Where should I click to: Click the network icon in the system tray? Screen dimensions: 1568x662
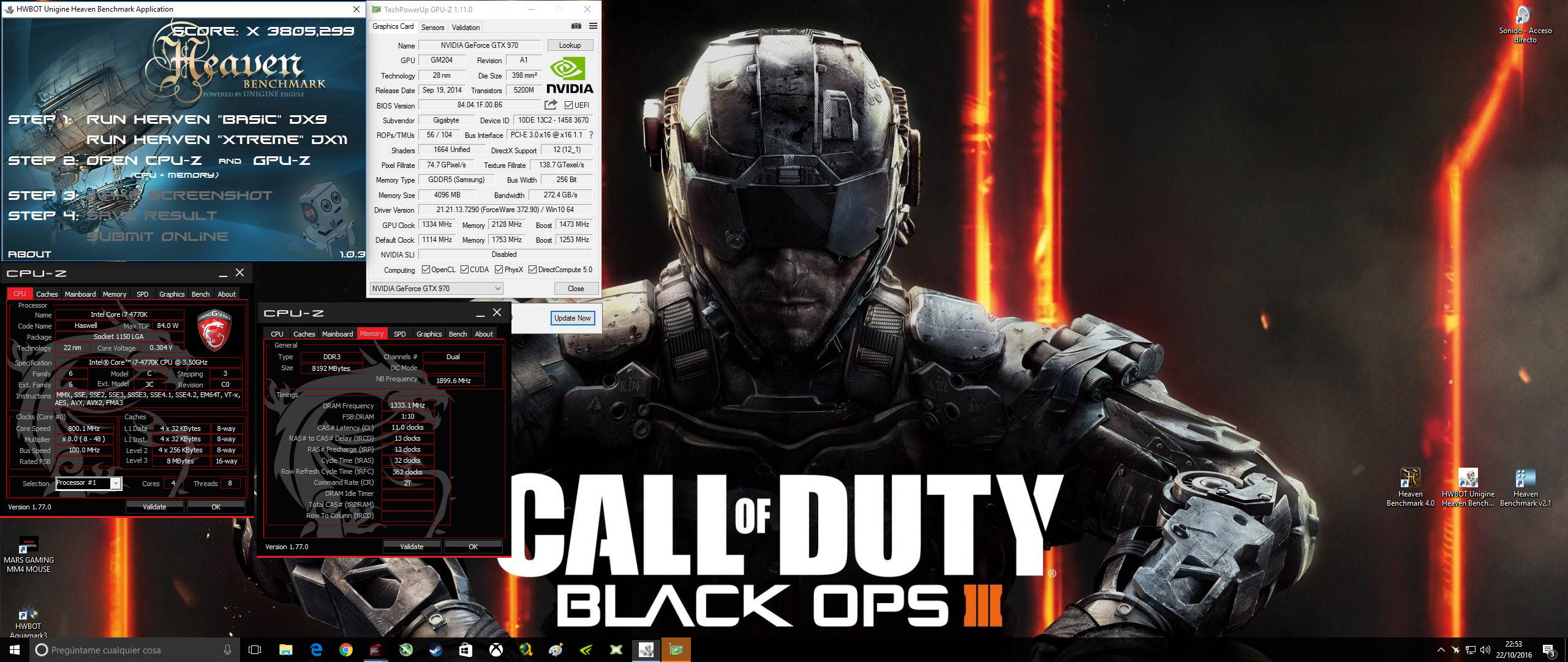[1471, 650]
